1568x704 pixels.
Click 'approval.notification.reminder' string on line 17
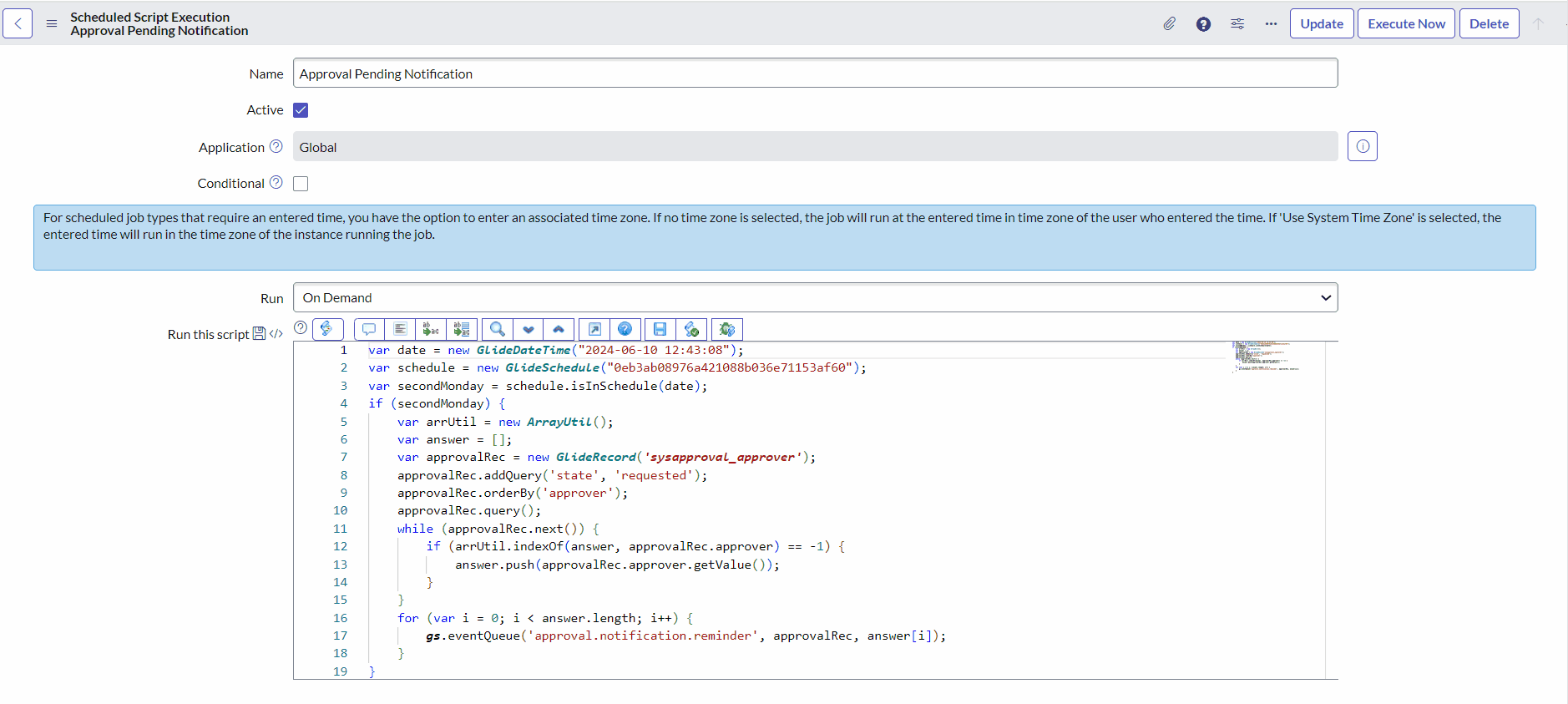(x=643, y=636)
